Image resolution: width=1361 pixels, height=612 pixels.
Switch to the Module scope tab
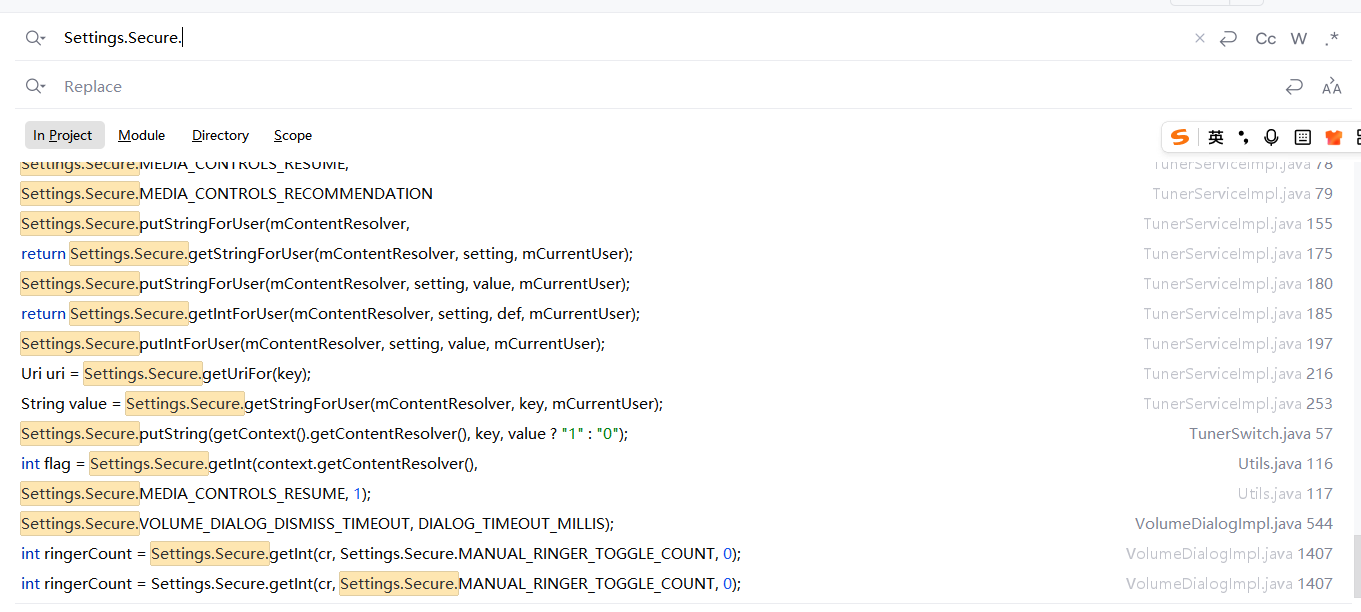141,135
